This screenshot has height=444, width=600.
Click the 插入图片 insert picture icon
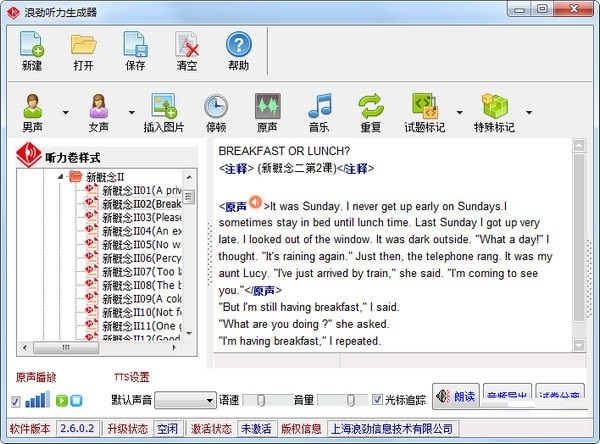tap(164, 114)
